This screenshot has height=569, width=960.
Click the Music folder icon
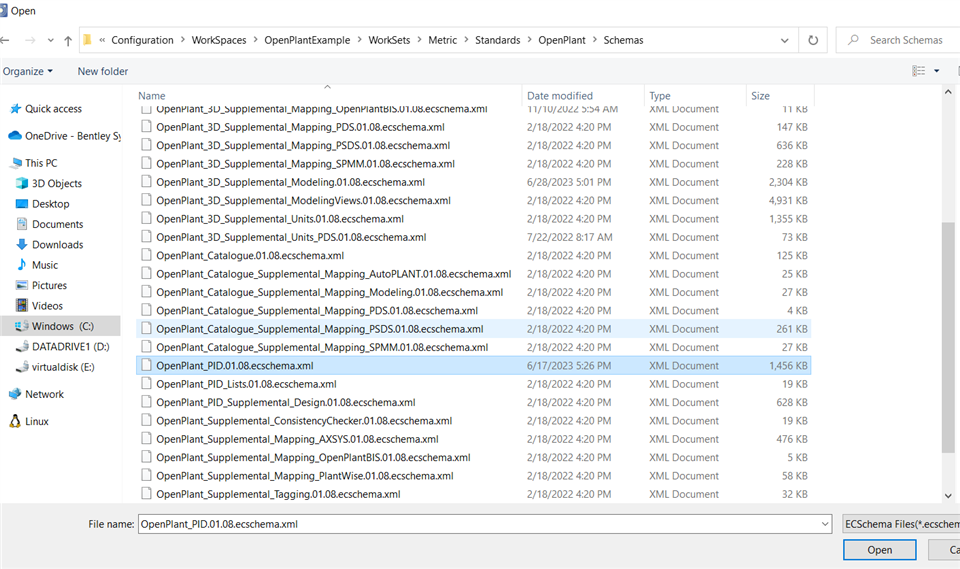coord(23,265)
